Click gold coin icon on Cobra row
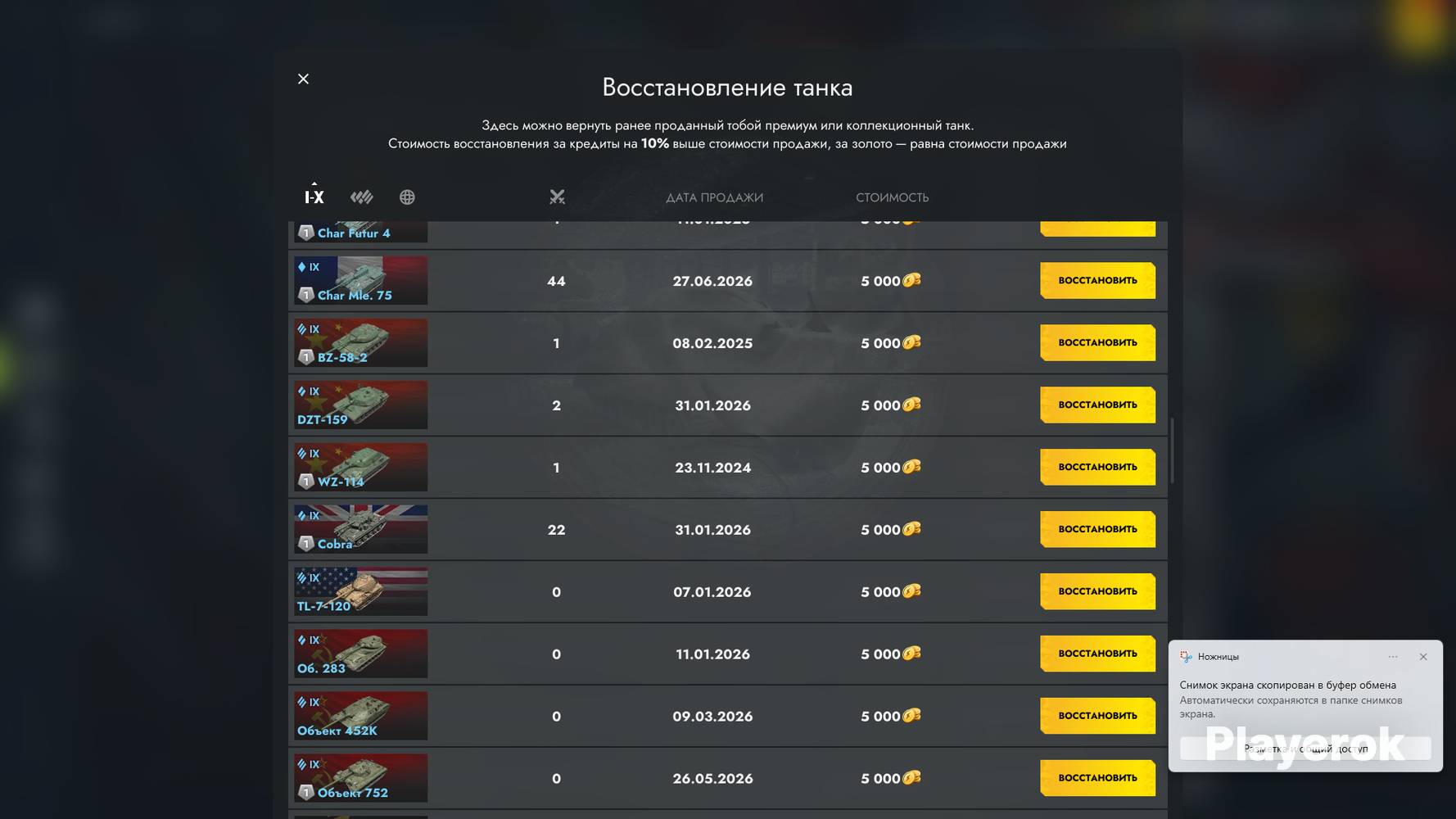The height and width of the screenshot is (819, 1456). tap(911, 529)
